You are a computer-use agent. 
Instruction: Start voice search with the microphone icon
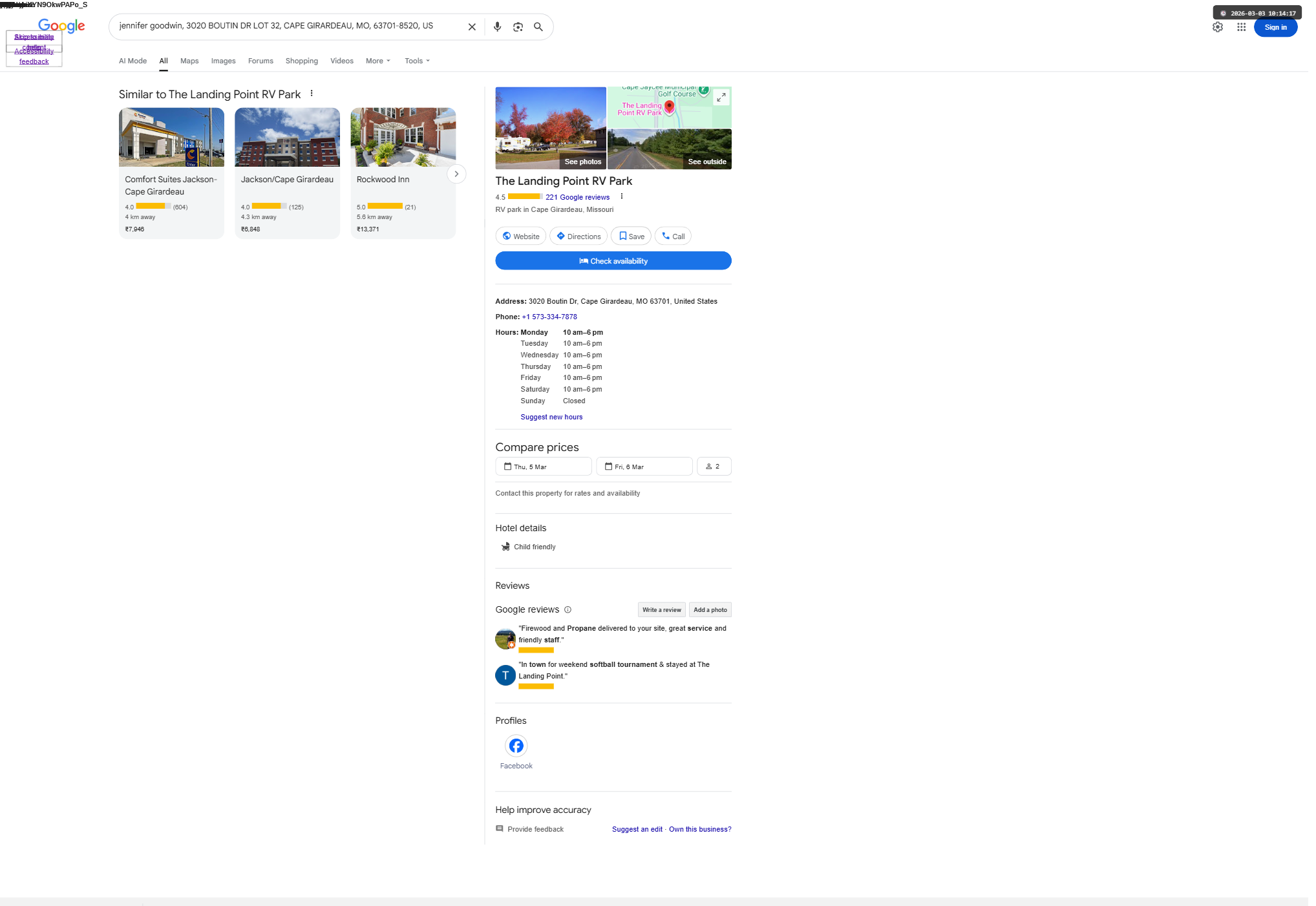[497, 27]
